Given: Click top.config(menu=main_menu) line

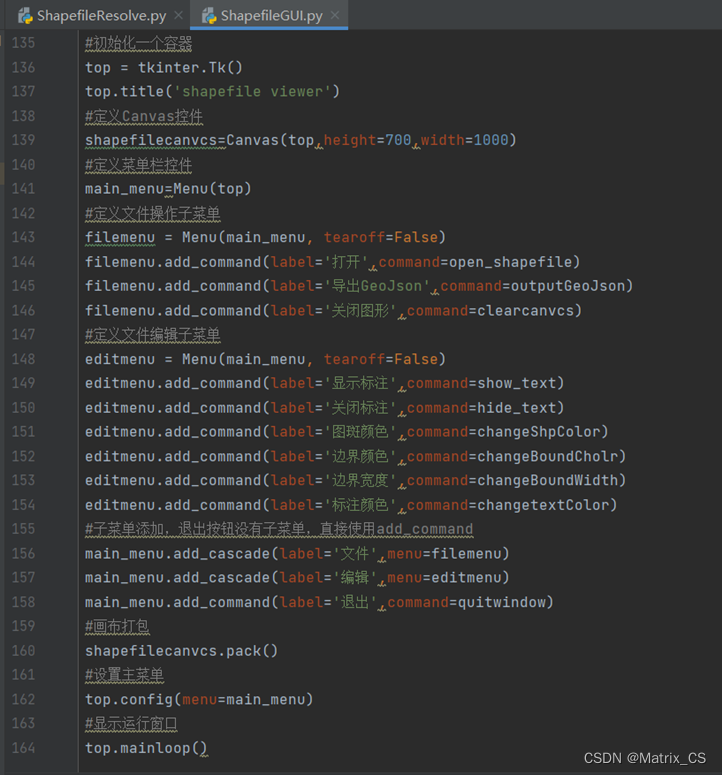Looking at the screenshot, I should 199,700.
